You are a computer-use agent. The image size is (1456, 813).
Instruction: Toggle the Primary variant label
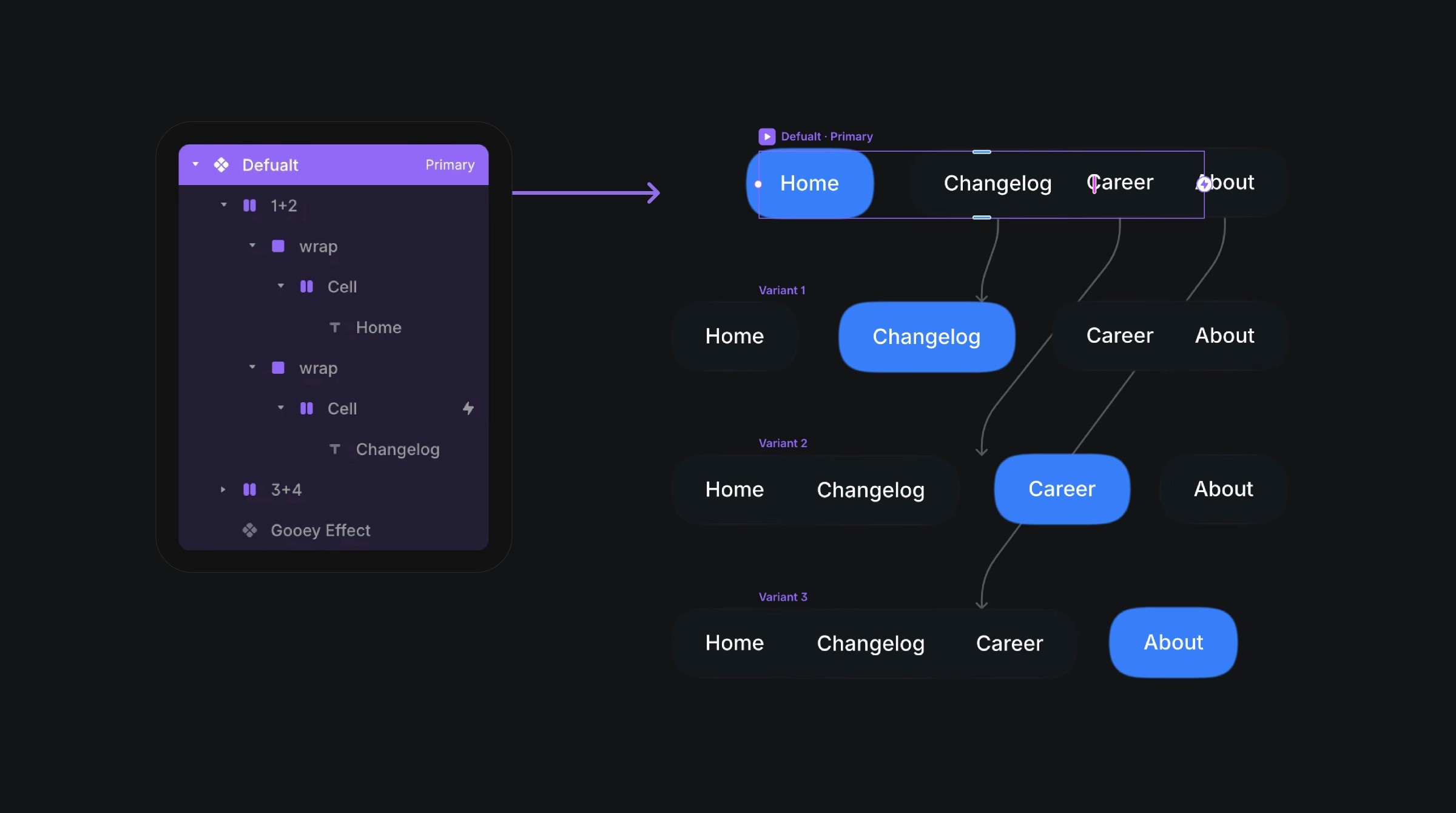click(x=450, y=163)
